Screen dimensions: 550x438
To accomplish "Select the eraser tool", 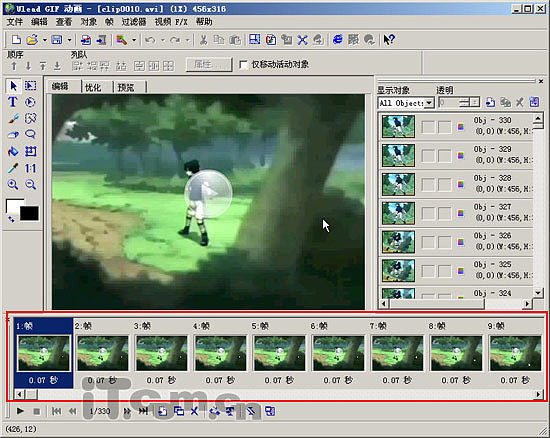I will [13, 135].
